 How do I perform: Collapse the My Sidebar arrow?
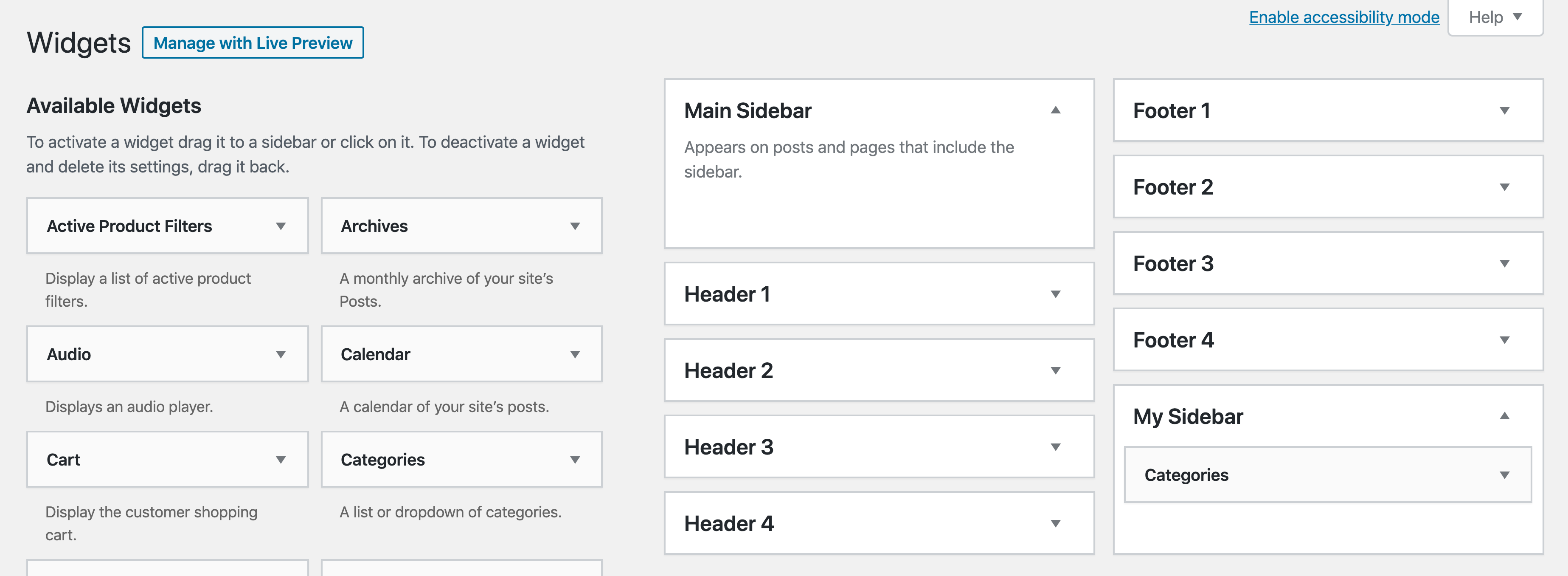(x=1504, y=416)
